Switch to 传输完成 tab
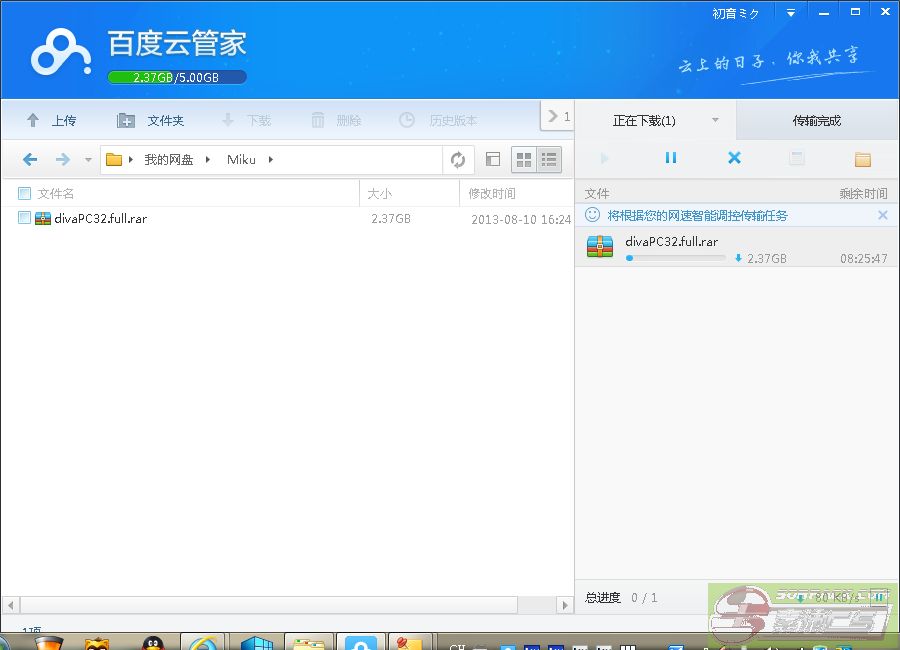Screen dimensions: 900x650 click(x=817, y=120)
